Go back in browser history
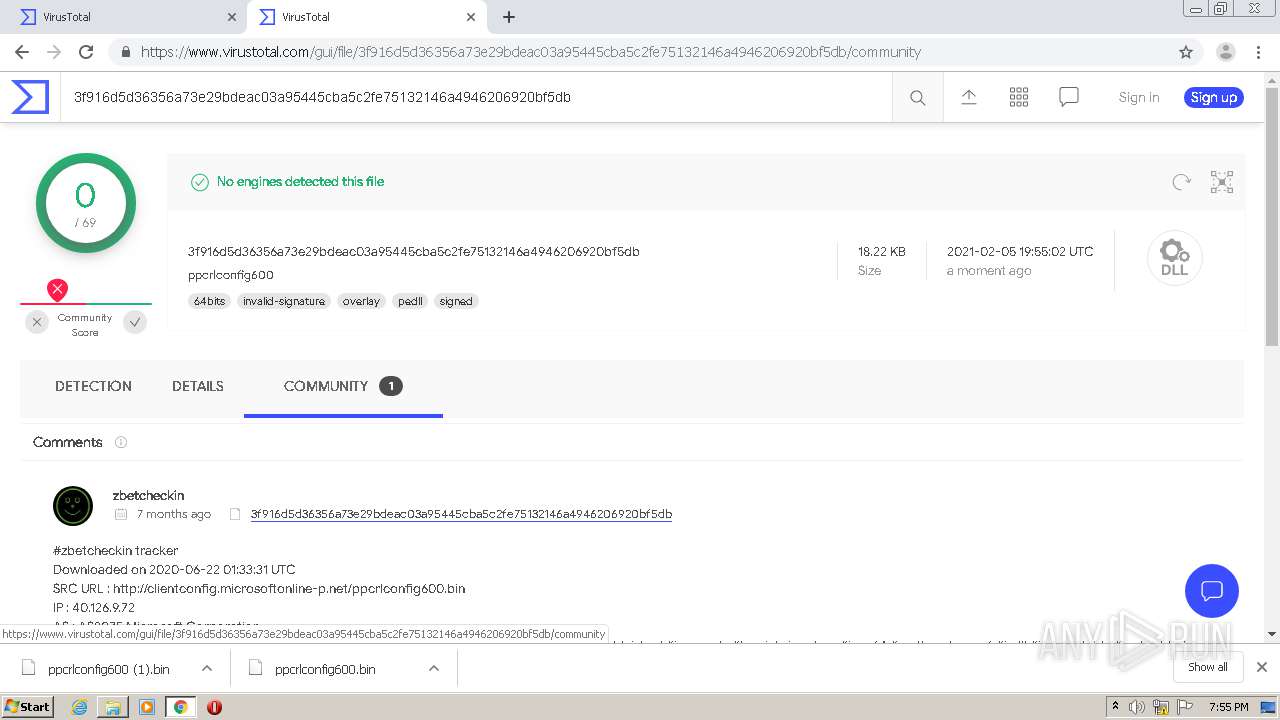The width and height of the screenshot is (1280, 720). [x=22, y=52]
